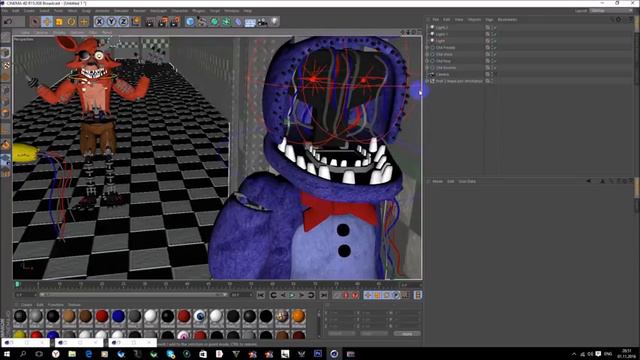Jump to start of animation
This screenshot has width=640, height=360.
click(x=261, y=295)
